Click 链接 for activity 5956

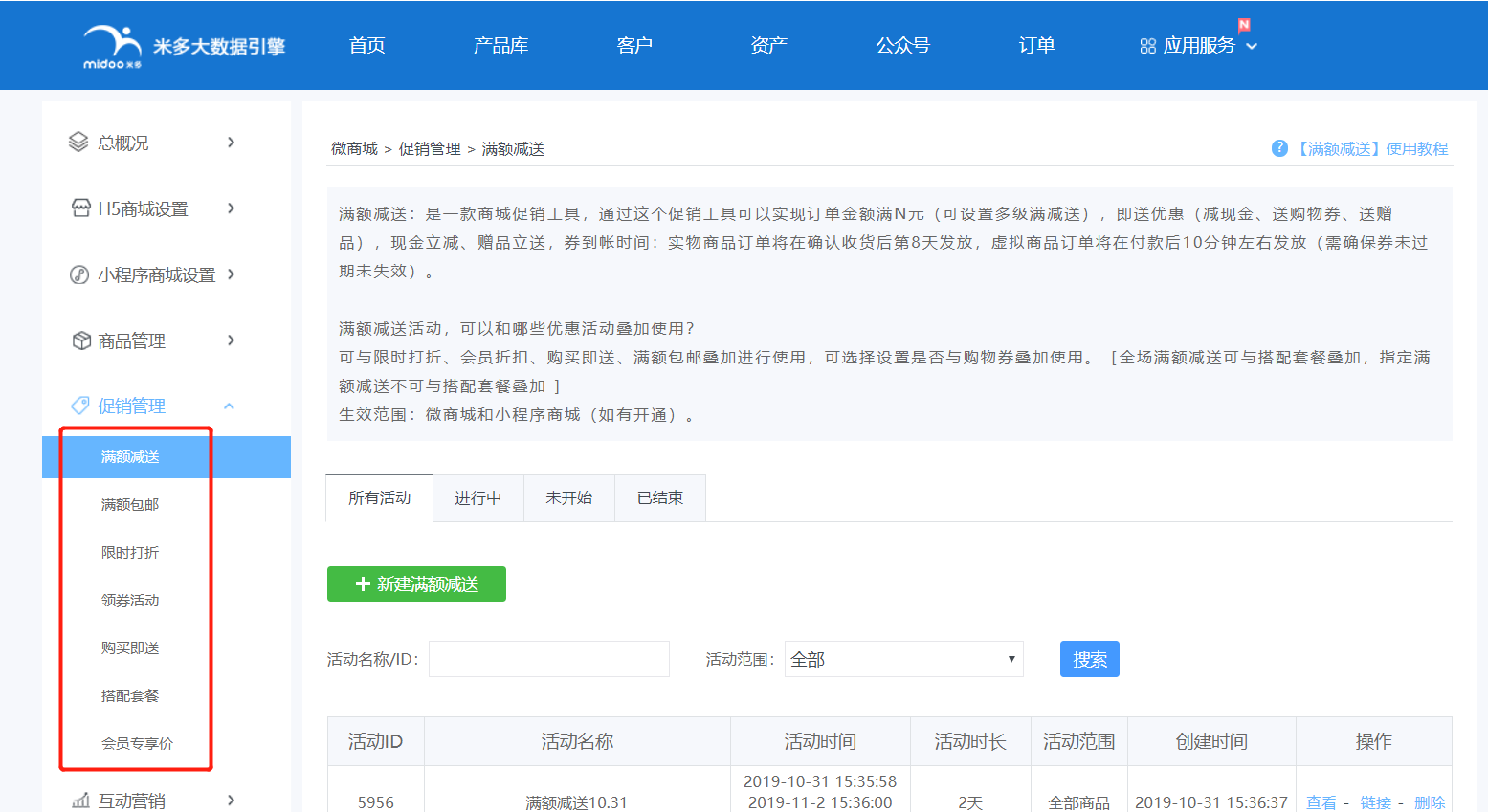[x=1375, y=802]
